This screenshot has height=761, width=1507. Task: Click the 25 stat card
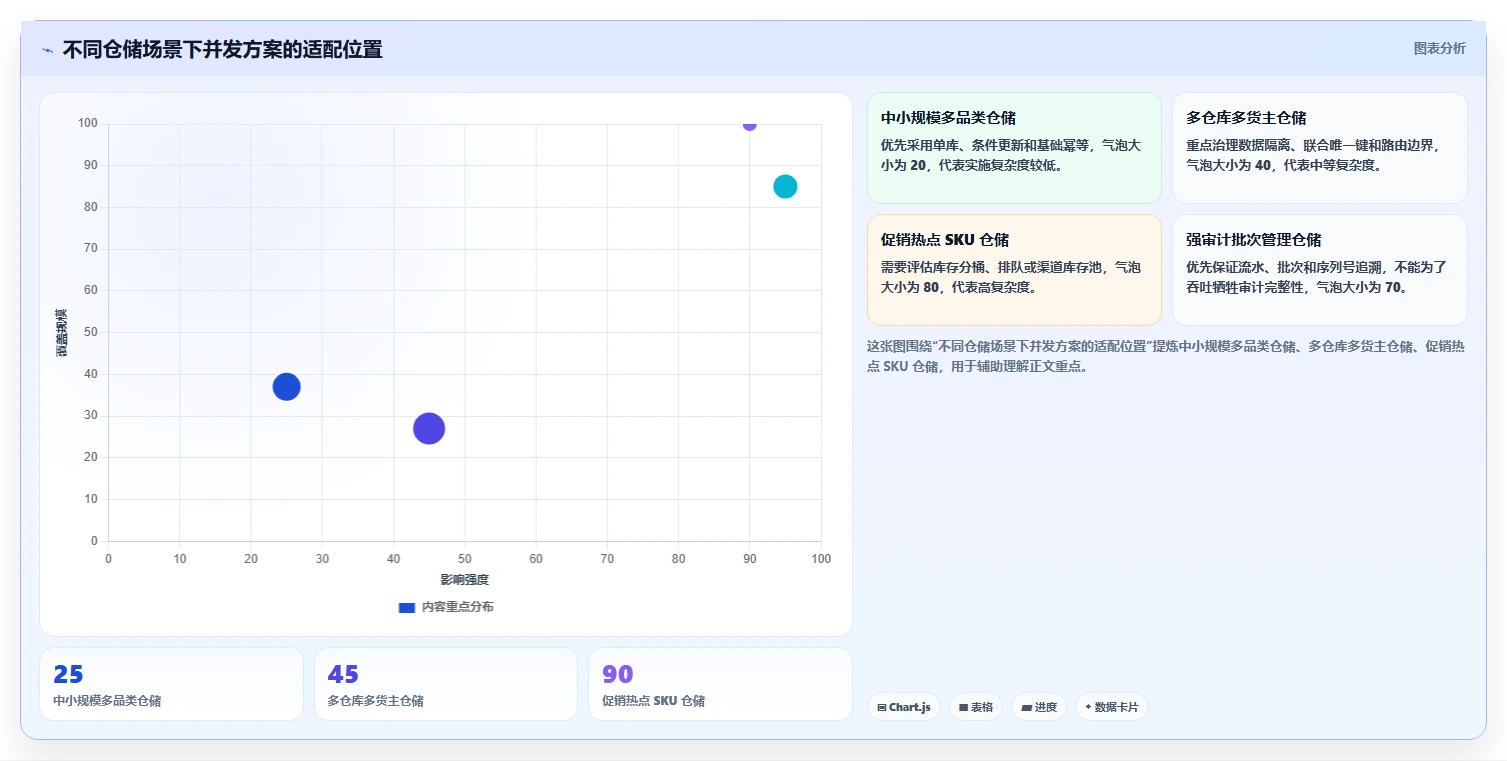171,684
